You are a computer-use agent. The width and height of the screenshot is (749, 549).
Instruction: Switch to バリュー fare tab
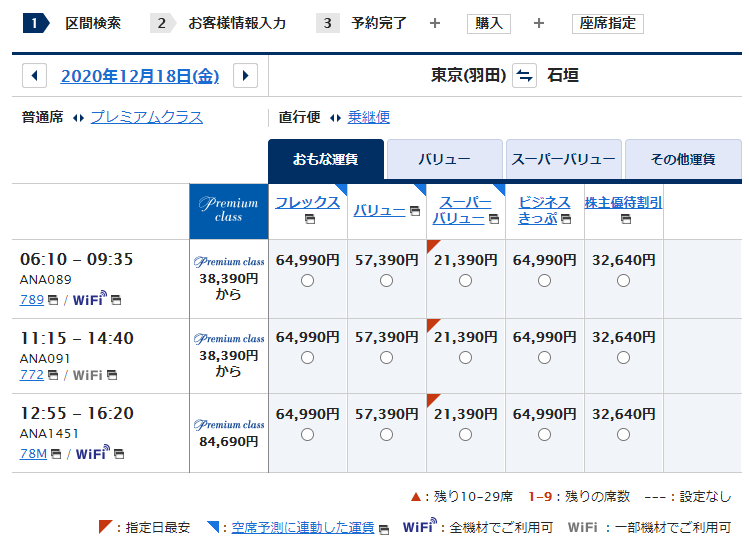[445, 159]
